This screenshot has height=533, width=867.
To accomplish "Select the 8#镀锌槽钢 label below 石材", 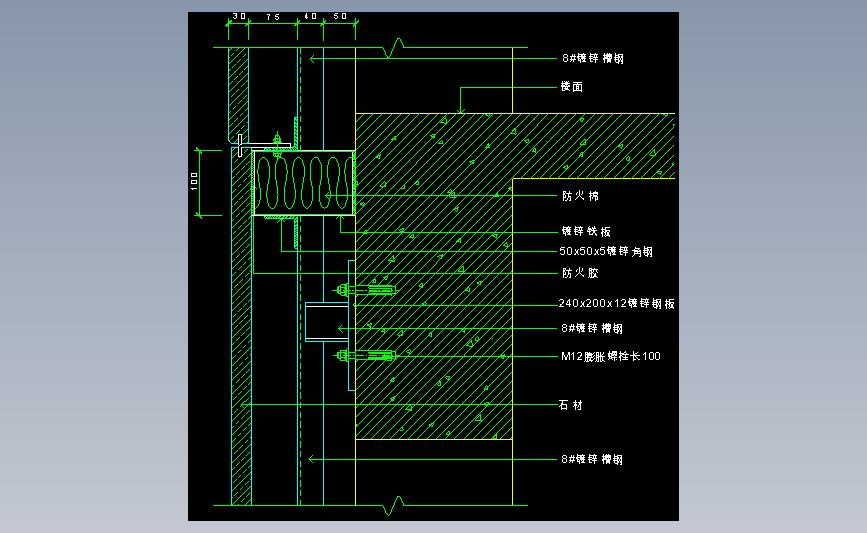I will point(592,459).
